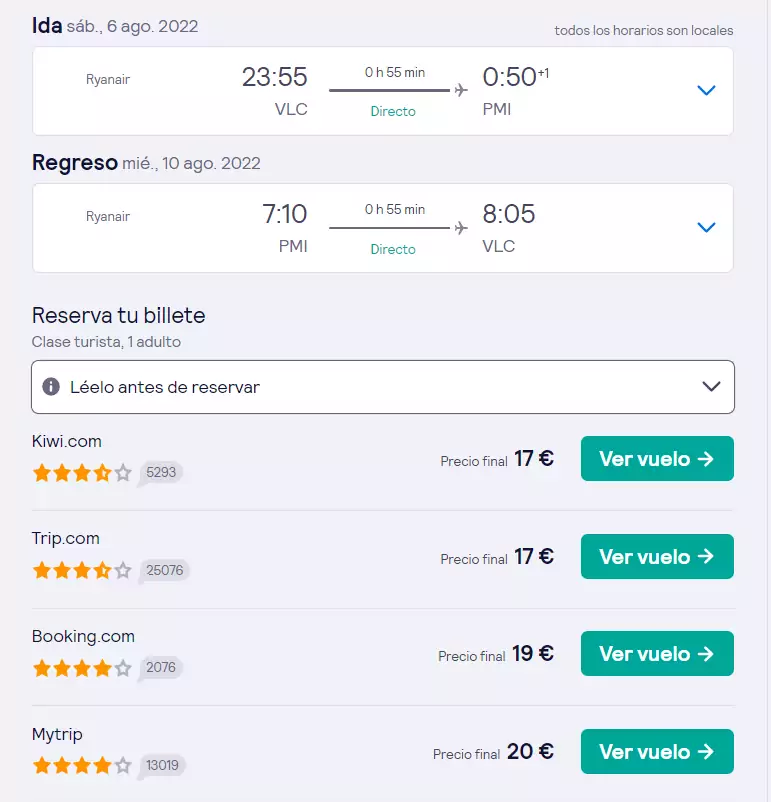The width and height of the screenshot is (771, 802).
Task: Click the Kiwi.com provider name
Action: pos(67,441)
